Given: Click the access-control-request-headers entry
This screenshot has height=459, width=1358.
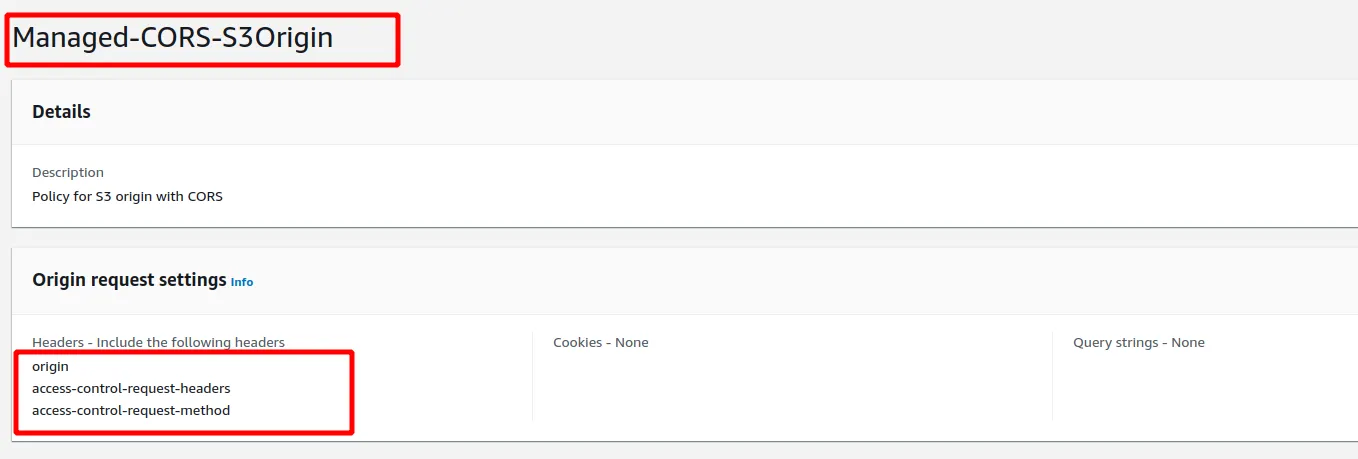Looking at the screenshot, I should pyautogui.click(x=131, y=388).
